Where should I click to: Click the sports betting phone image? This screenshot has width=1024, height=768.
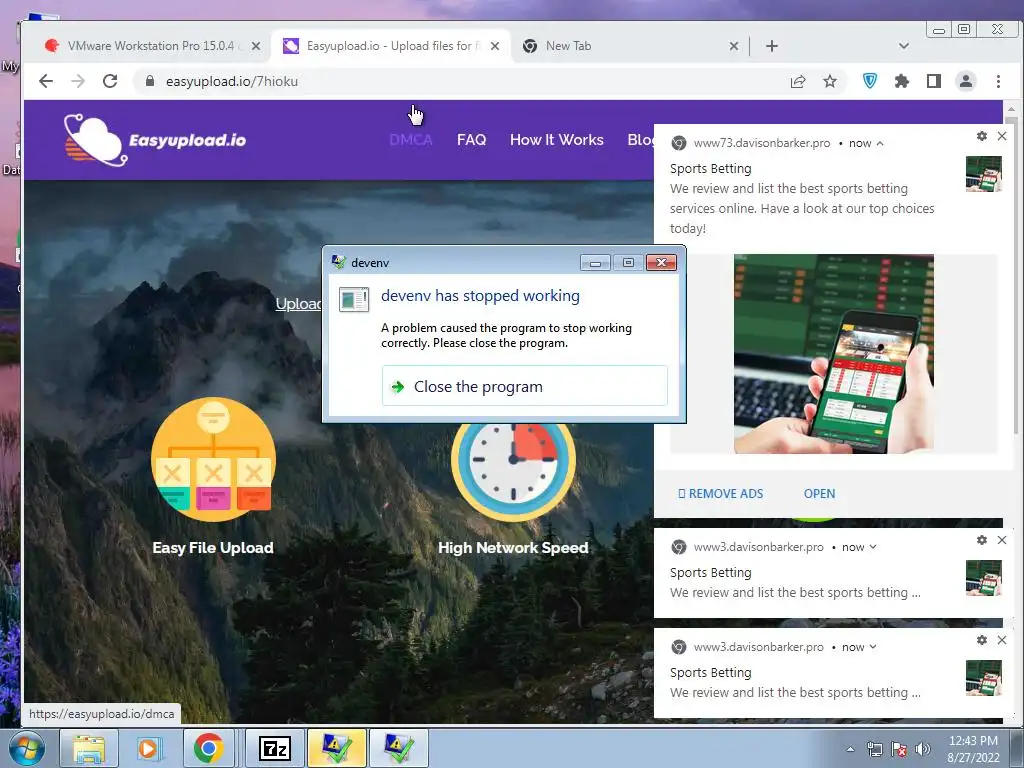click(833, 354)
